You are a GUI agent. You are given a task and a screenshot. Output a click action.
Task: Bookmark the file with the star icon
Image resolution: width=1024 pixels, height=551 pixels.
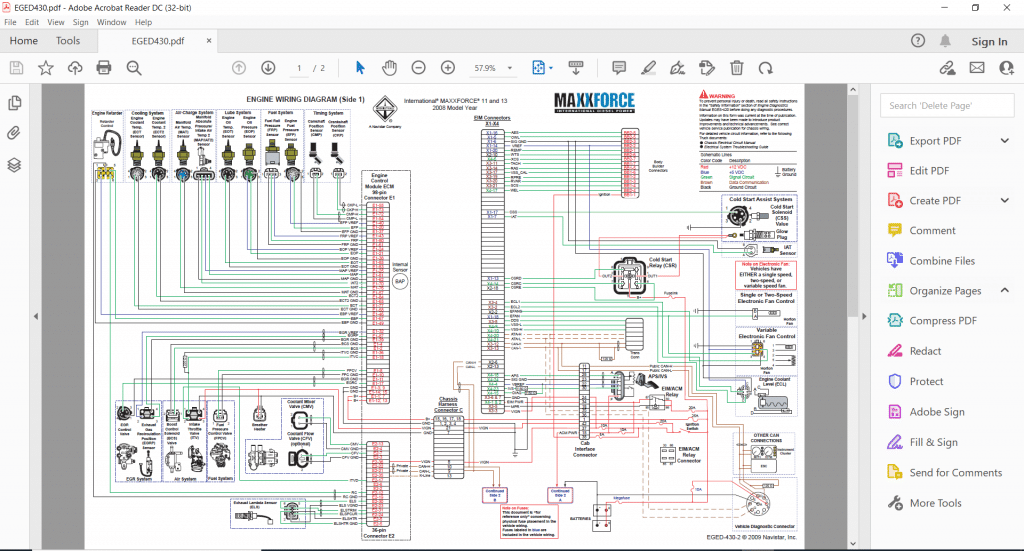coord(46,68)
